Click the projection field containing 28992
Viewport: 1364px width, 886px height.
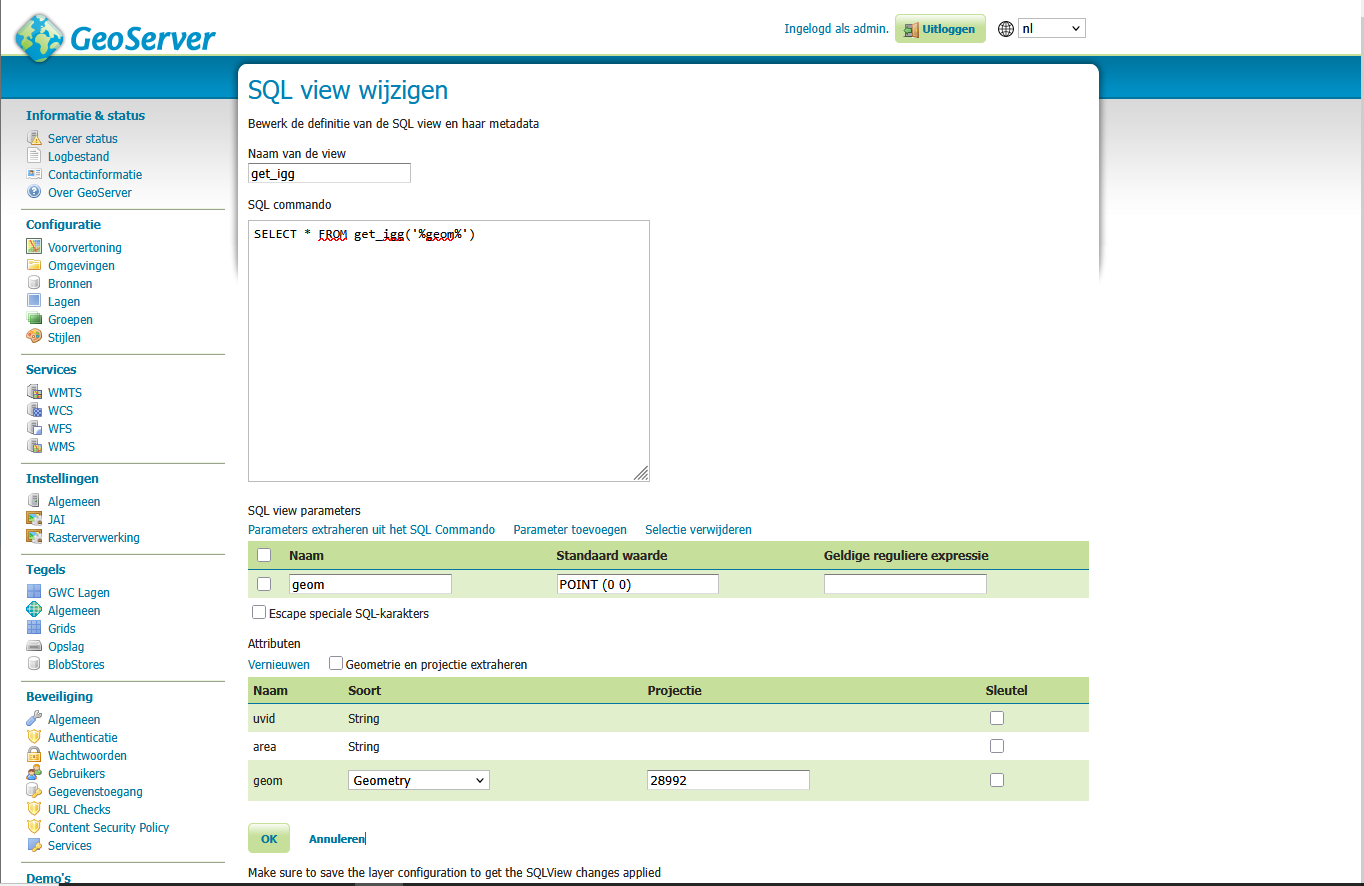pos(728,780)
